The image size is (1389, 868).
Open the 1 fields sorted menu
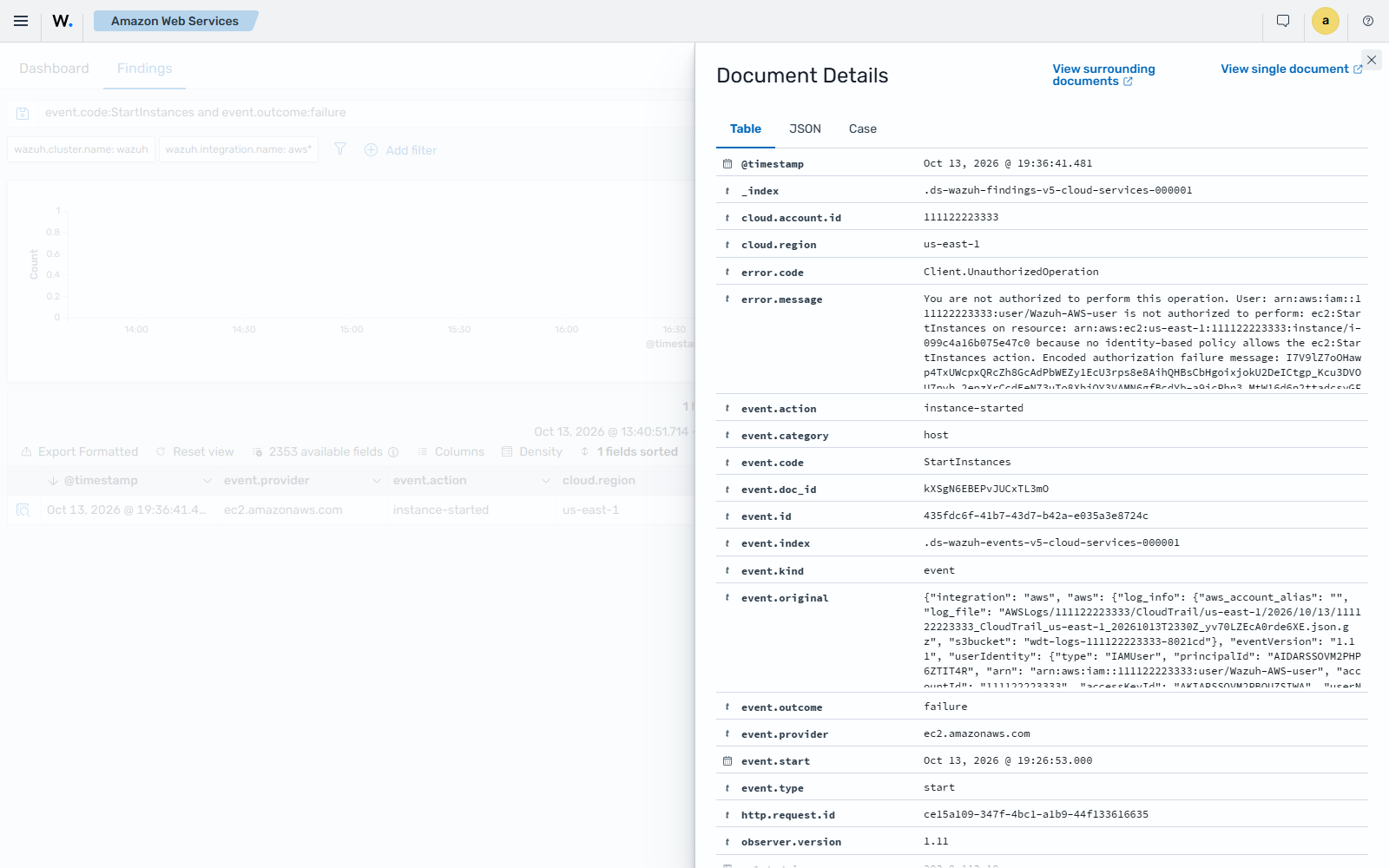point(629,452)
